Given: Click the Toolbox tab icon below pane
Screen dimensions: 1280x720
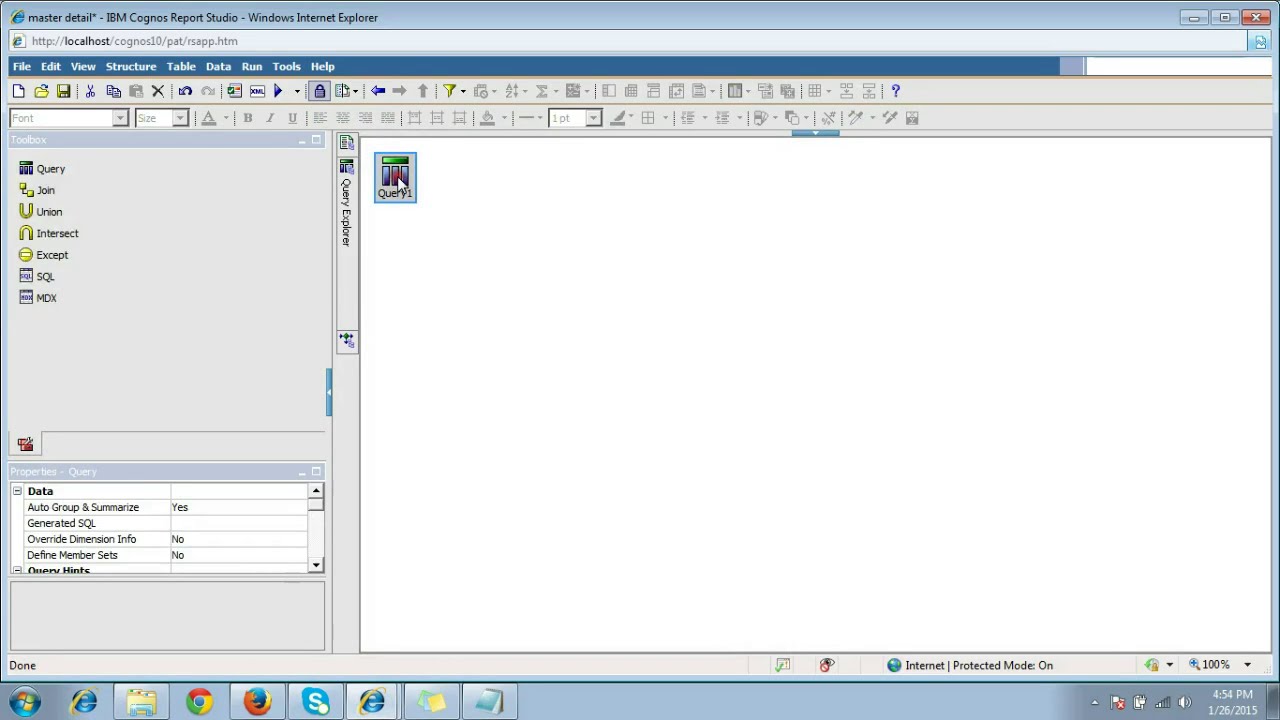Looking at the screenshot, I should point(25,444).
